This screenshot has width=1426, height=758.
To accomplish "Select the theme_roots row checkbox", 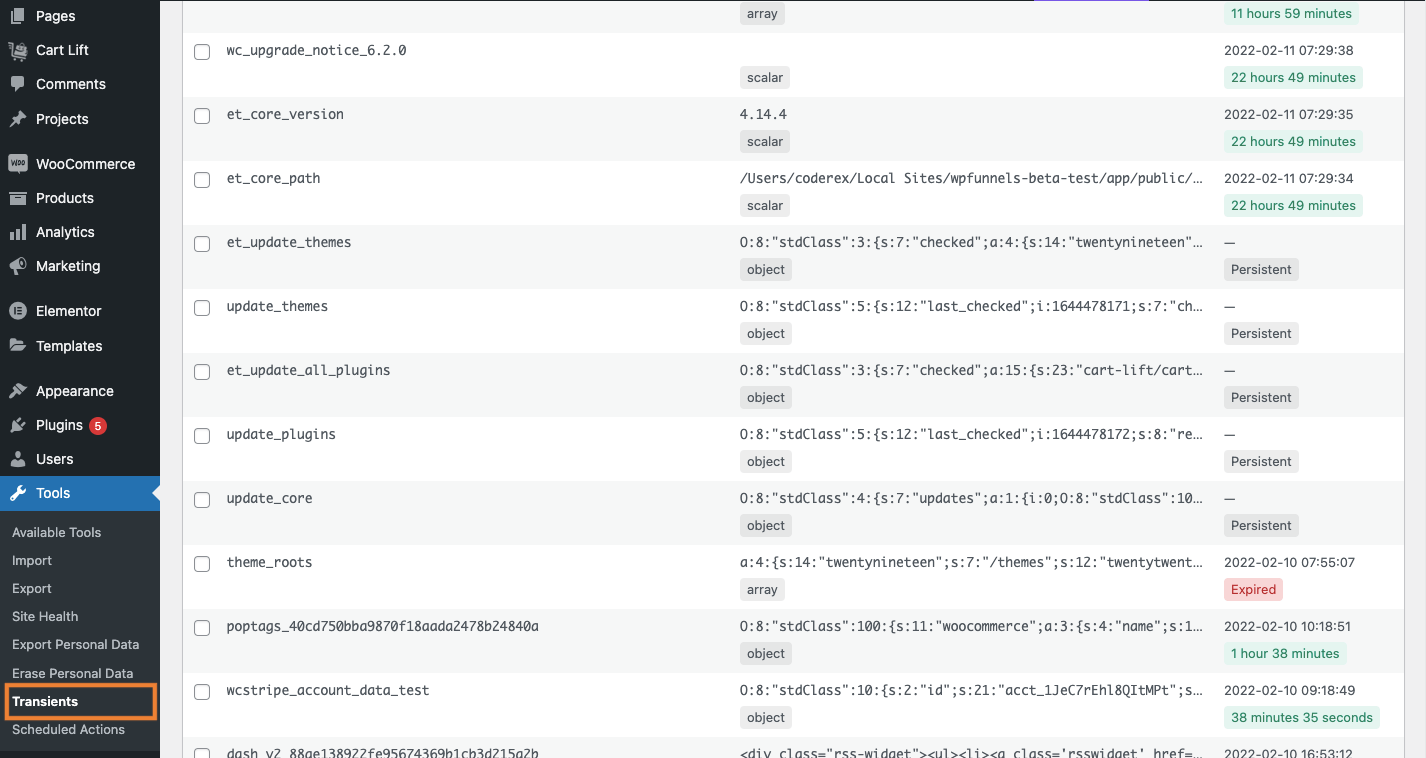I will 202,564.
